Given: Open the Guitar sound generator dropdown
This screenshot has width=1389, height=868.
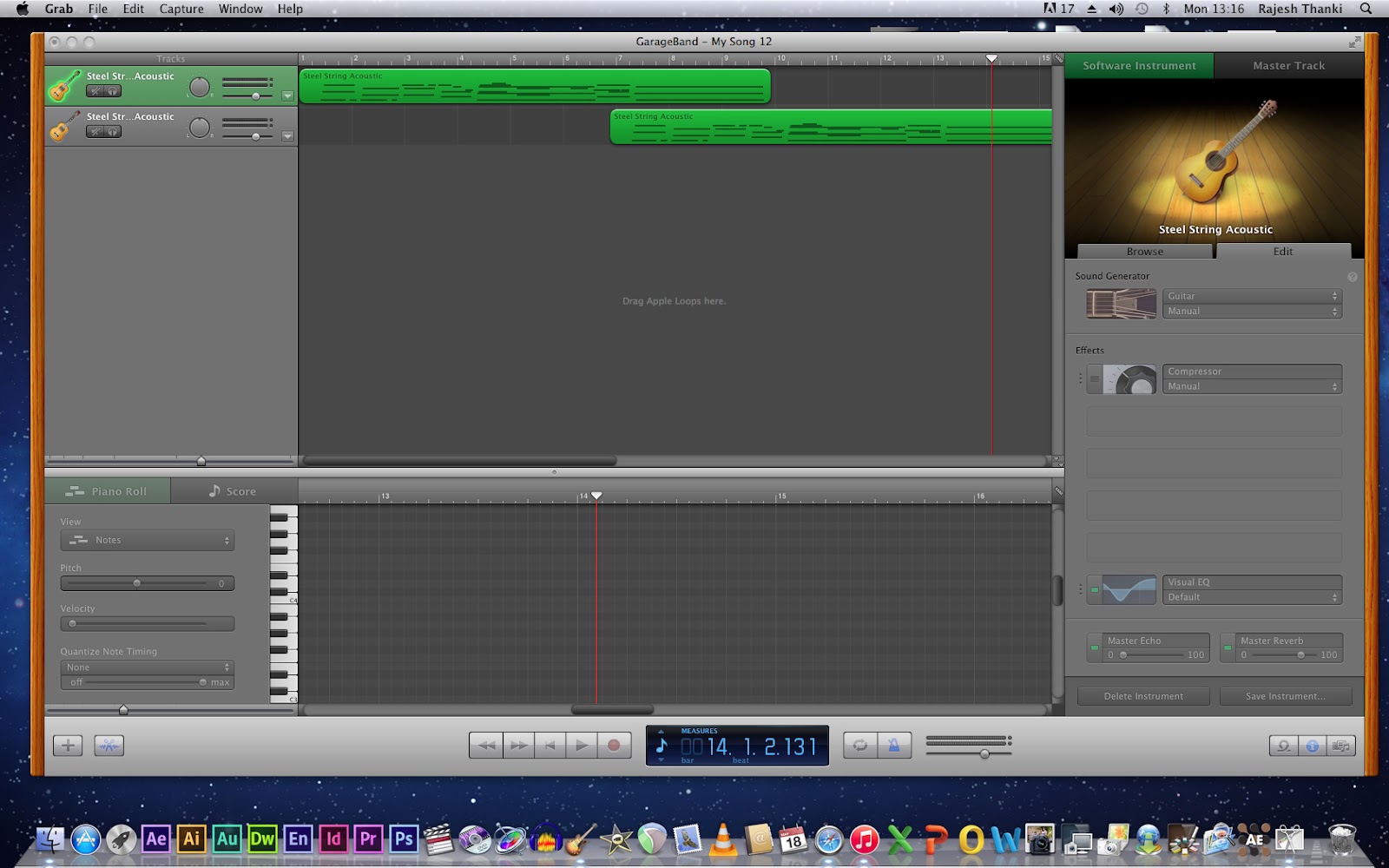Looking at the screenshot, I should pos(1252,296).
